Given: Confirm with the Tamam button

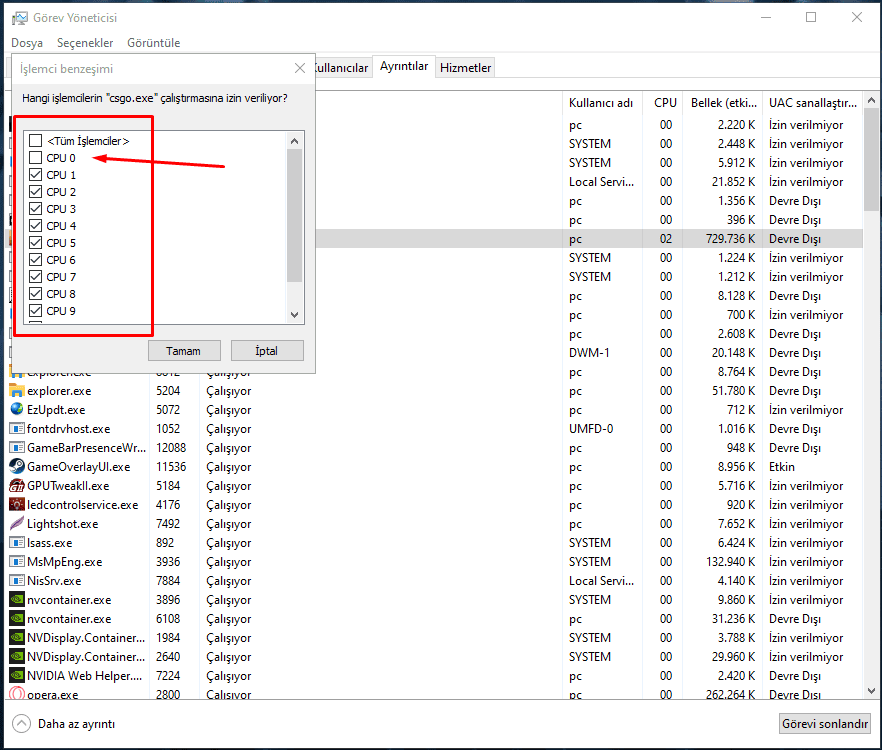Looking at the screenshot, I should tap(184, 351).
